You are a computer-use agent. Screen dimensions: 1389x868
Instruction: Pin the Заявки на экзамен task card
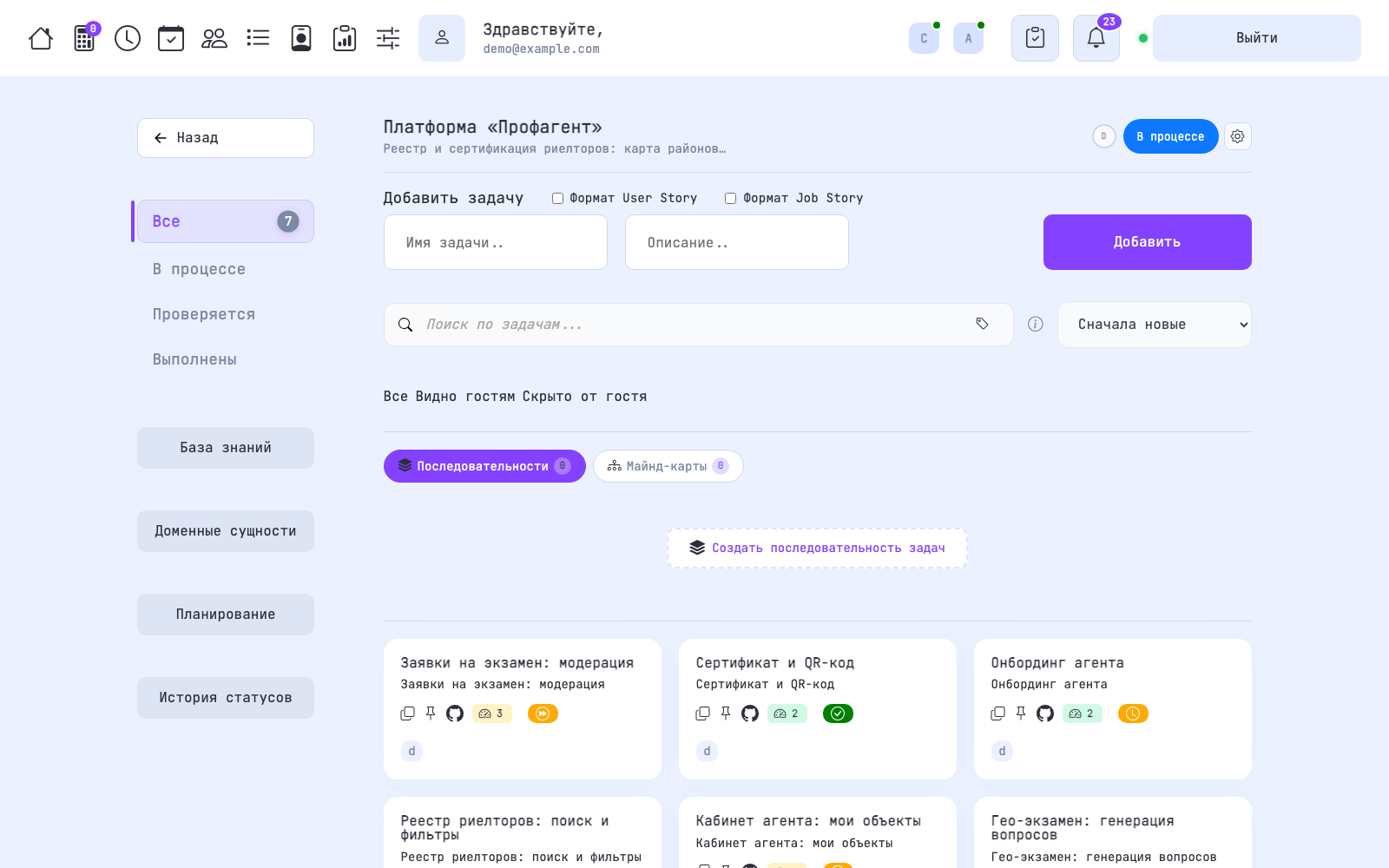coord(431,713)
